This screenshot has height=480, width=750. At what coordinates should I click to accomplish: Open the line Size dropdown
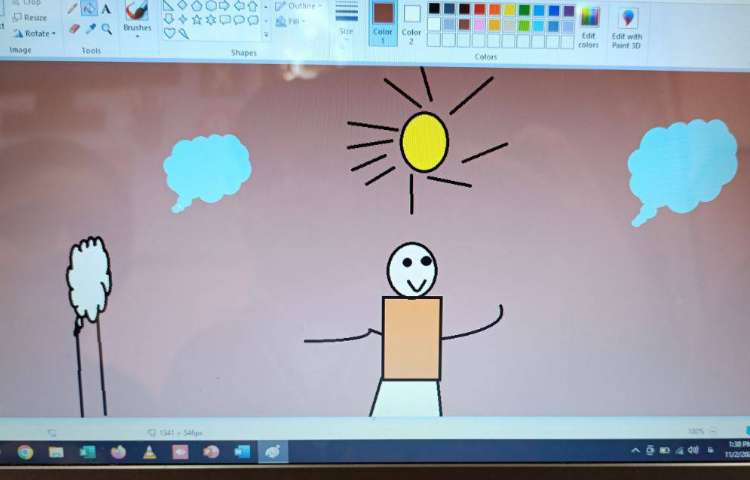click(x=346, y=18)
